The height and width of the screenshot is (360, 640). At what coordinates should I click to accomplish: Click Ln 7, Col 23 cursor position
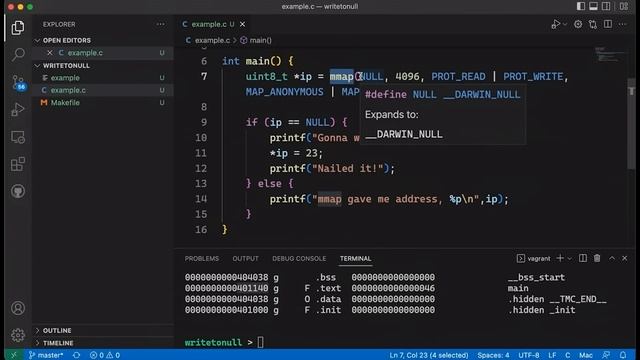(429, 355)
